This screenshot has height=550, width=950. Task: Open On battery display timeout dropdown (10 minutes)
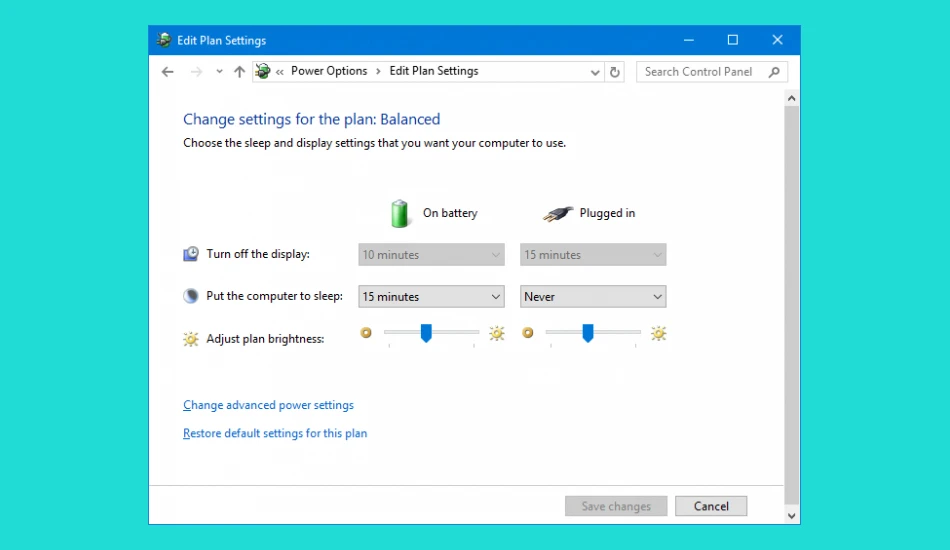431,254
